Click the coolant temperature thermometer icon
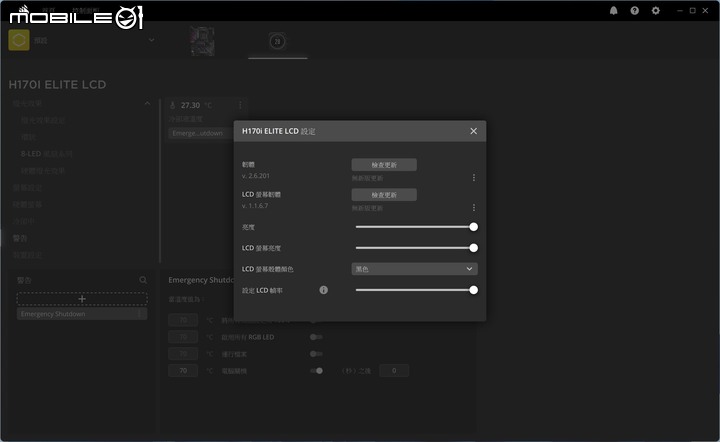Image resolution: width=720 pixels, height=442 pixels. point(173,106)
